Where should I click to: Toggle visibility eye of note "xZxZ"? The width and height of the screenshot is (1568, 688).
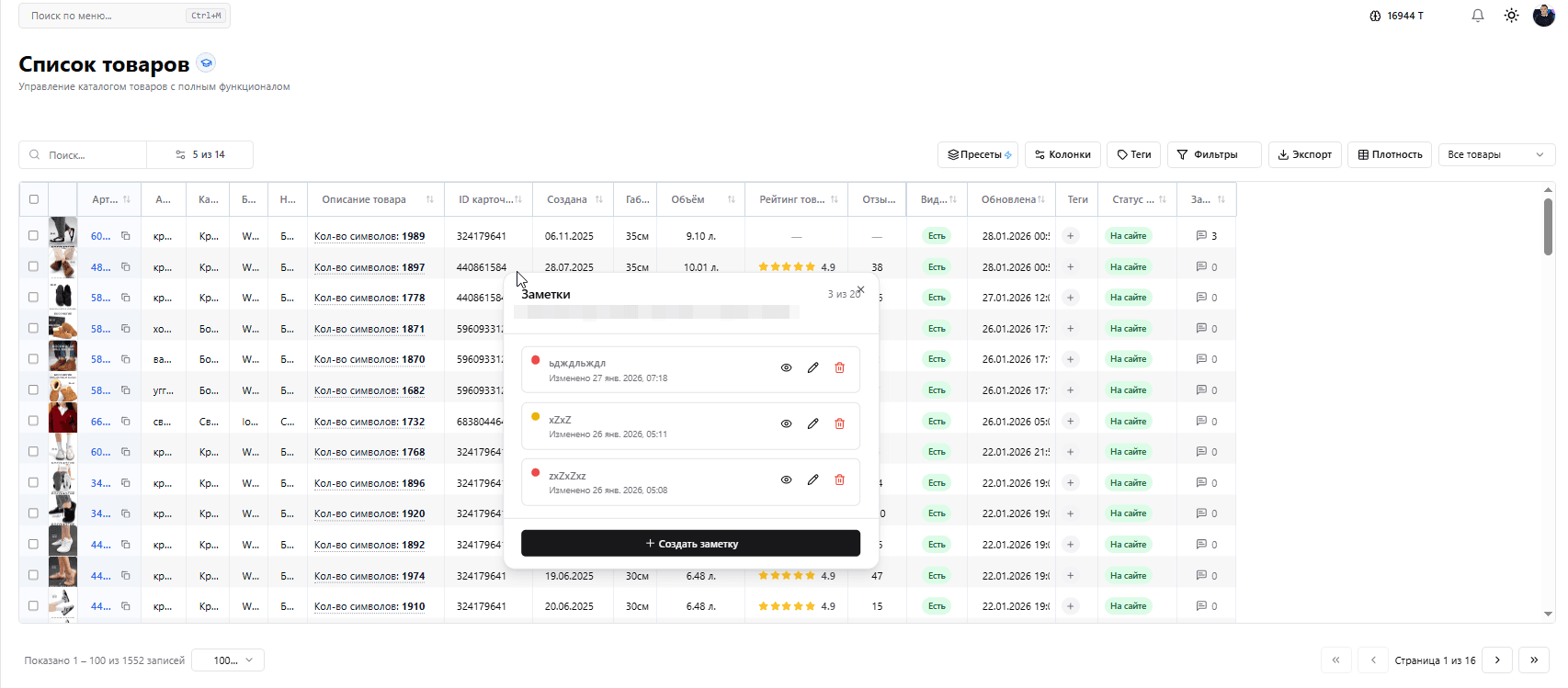coord(786,423)
